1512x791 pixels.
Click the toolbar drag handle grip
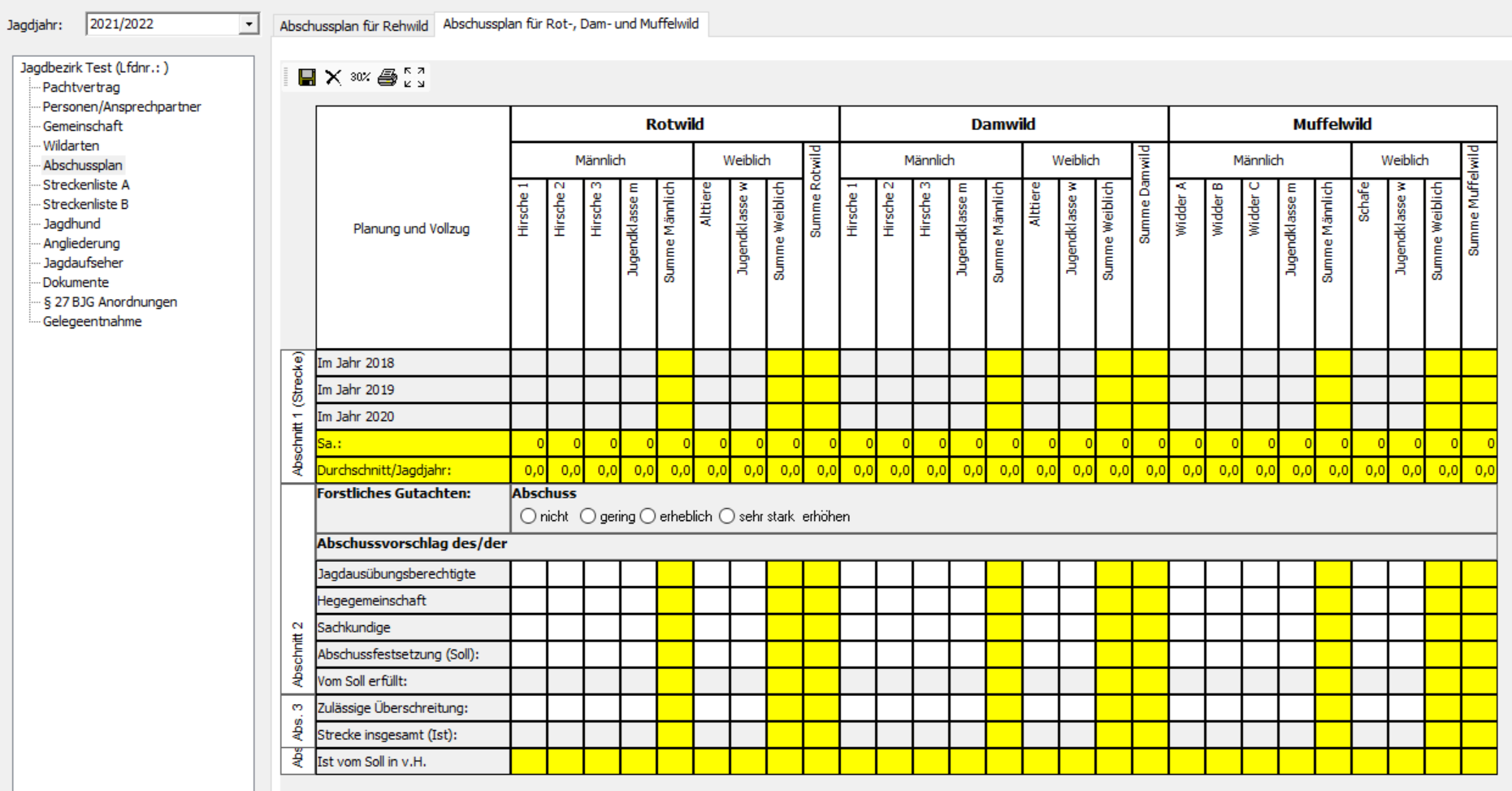287,77
